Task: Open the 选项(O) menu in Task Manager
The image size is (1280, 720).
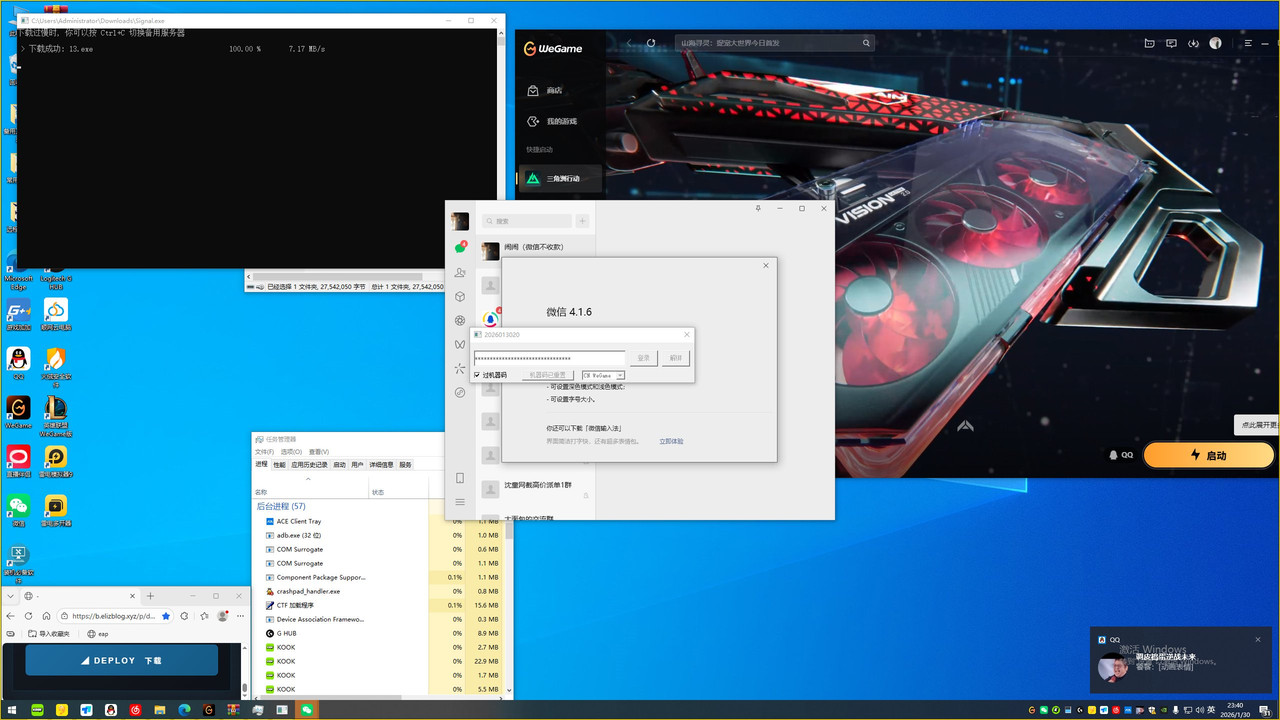Action: (x=291, y=452)
